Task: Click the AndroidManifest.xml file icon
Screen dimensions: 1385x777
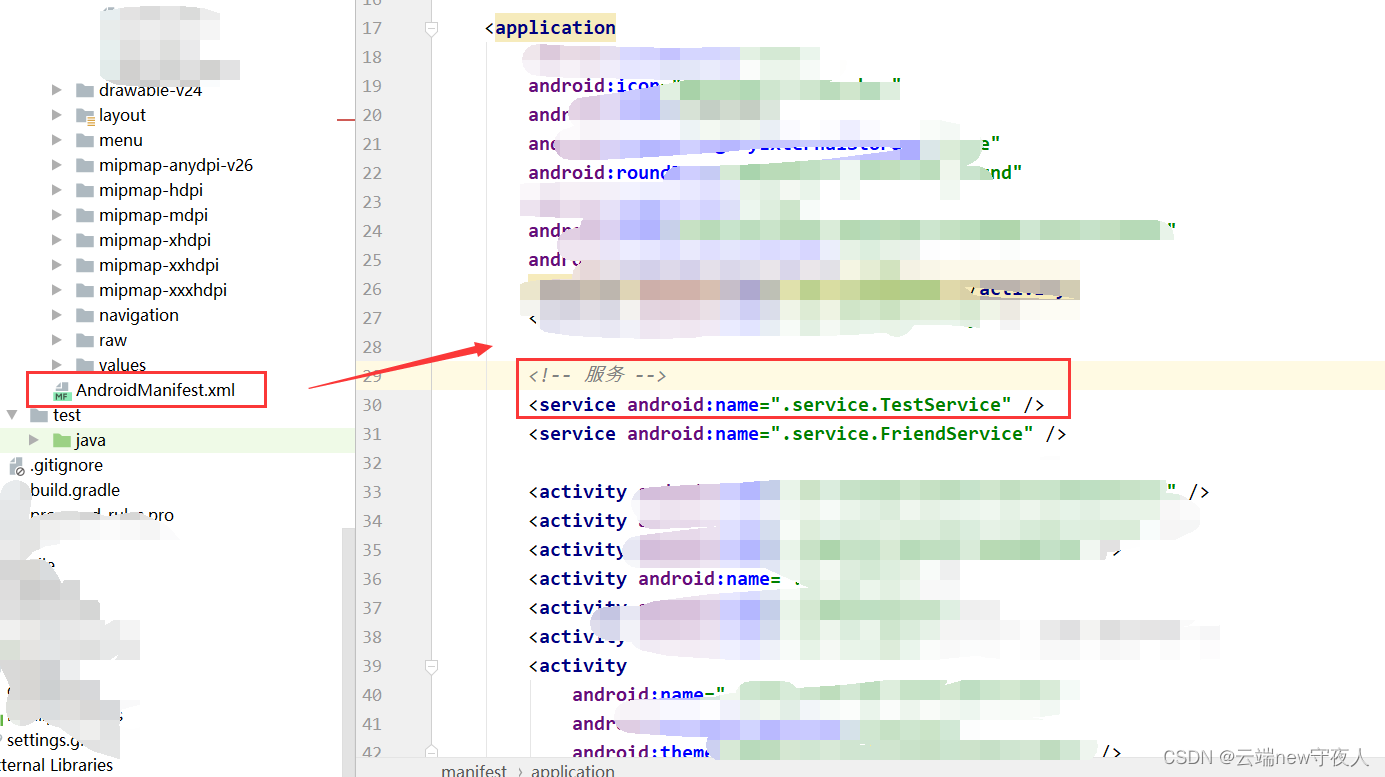Action: [x=62, y=390]
